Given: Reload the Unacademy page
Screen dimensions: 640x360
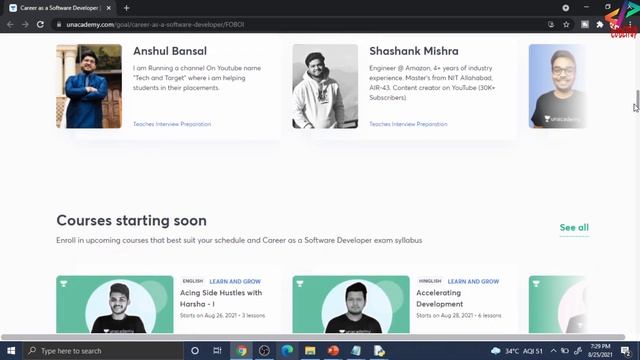Looking at the screenshot, I should (x=40, y=24).
